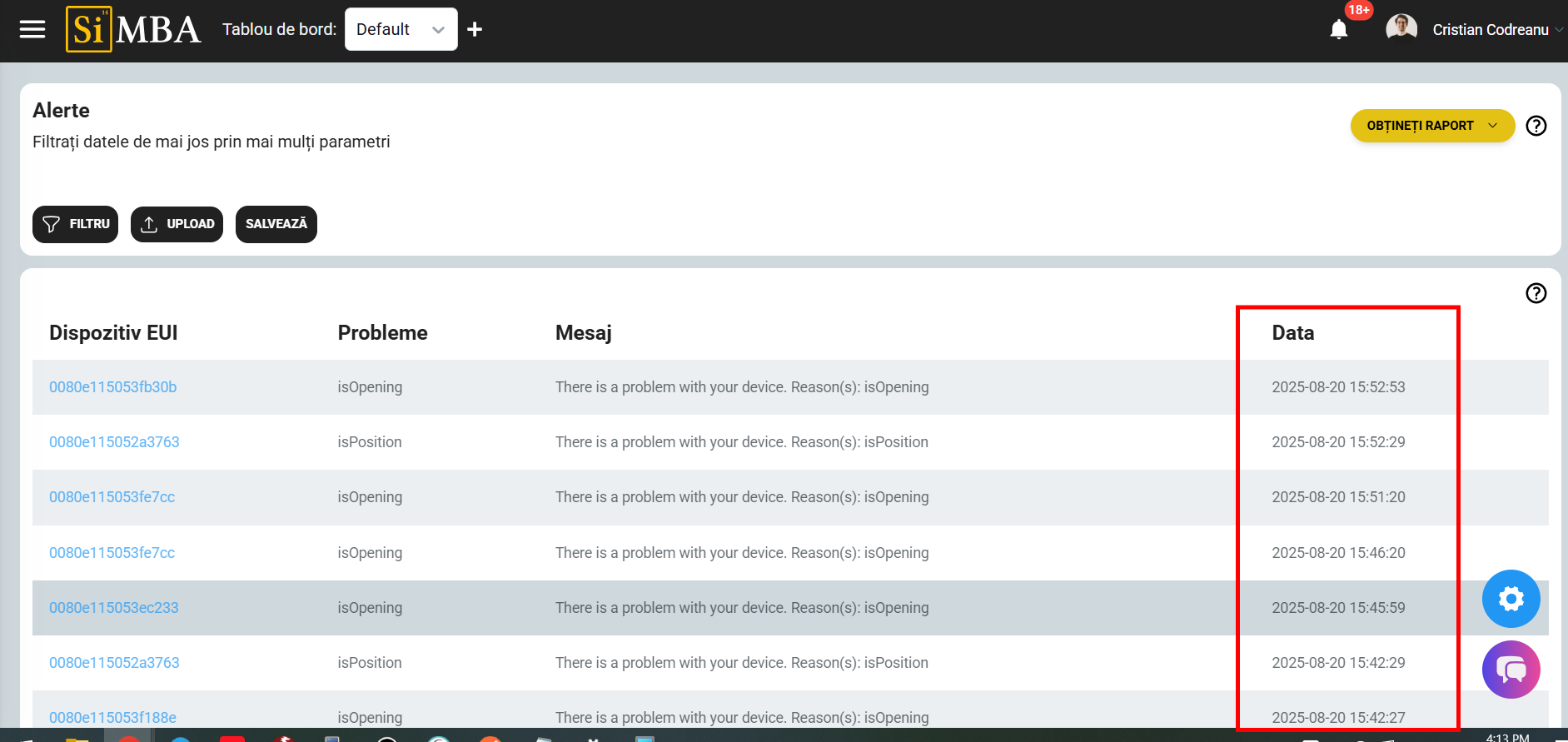Open device 0080e115053ec233 link

click(113, 608)
